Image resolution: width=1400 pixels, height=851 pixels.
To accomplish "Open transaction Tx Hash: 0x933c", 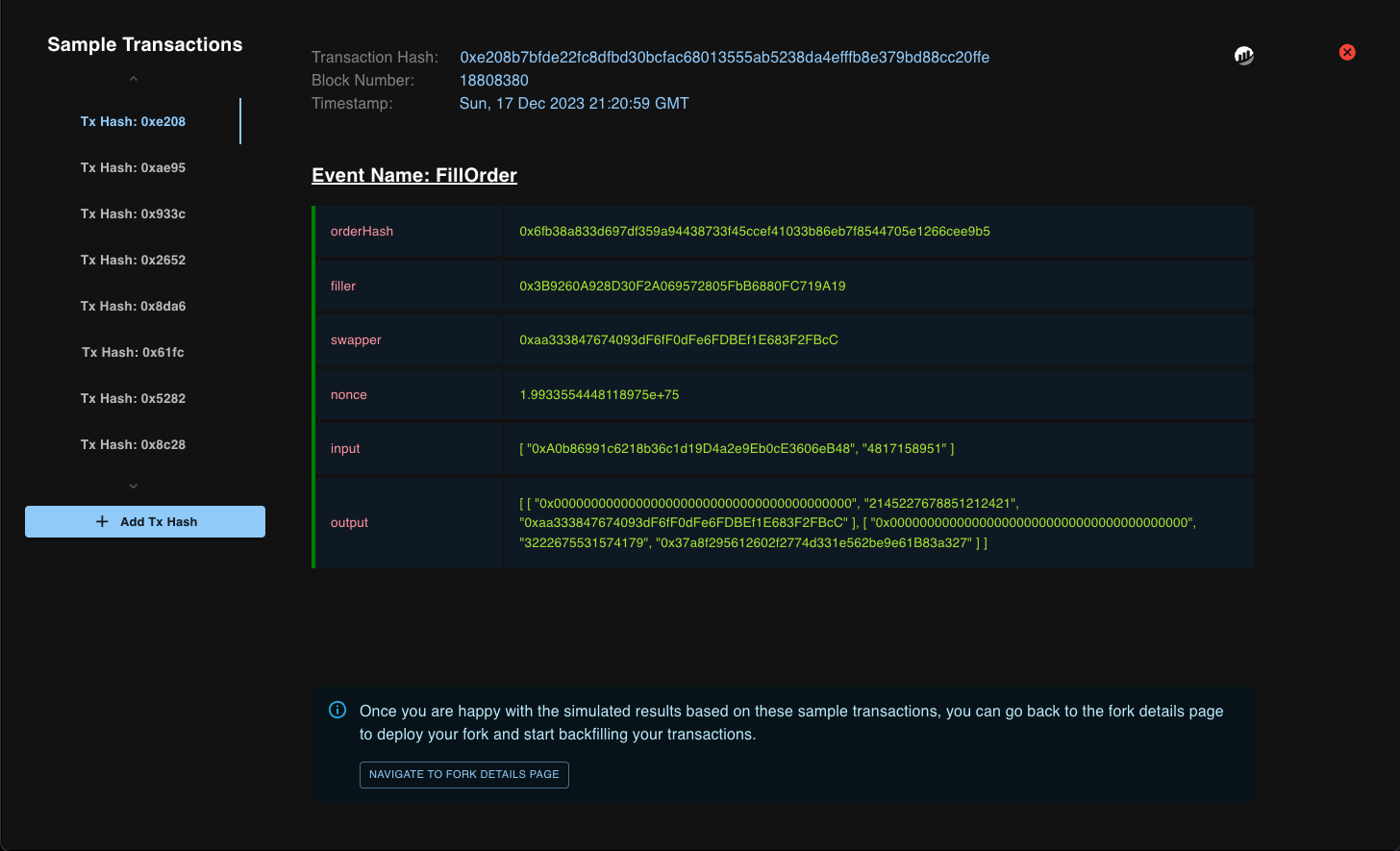I will click(x=133, y=214).
